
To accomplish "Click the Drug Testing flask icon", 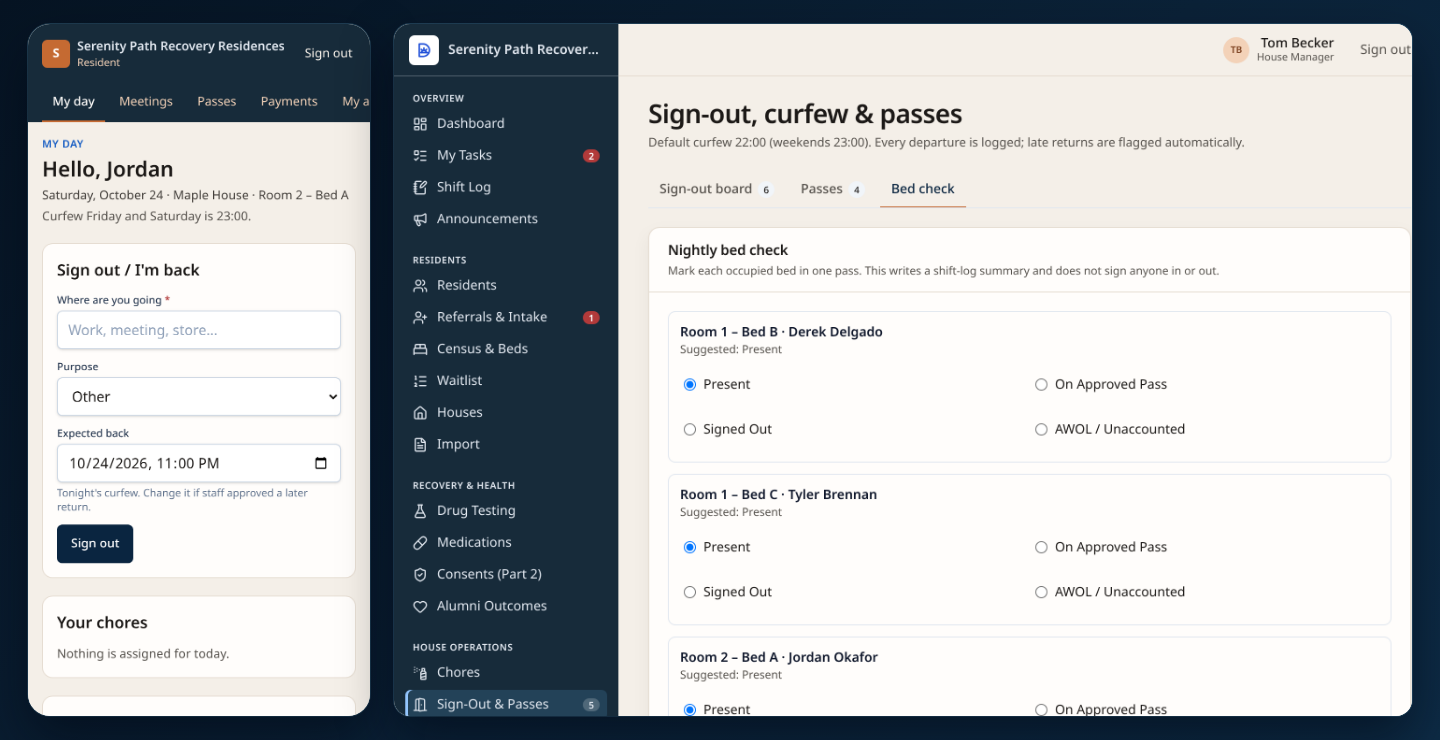I will click(x=420, y=511).
